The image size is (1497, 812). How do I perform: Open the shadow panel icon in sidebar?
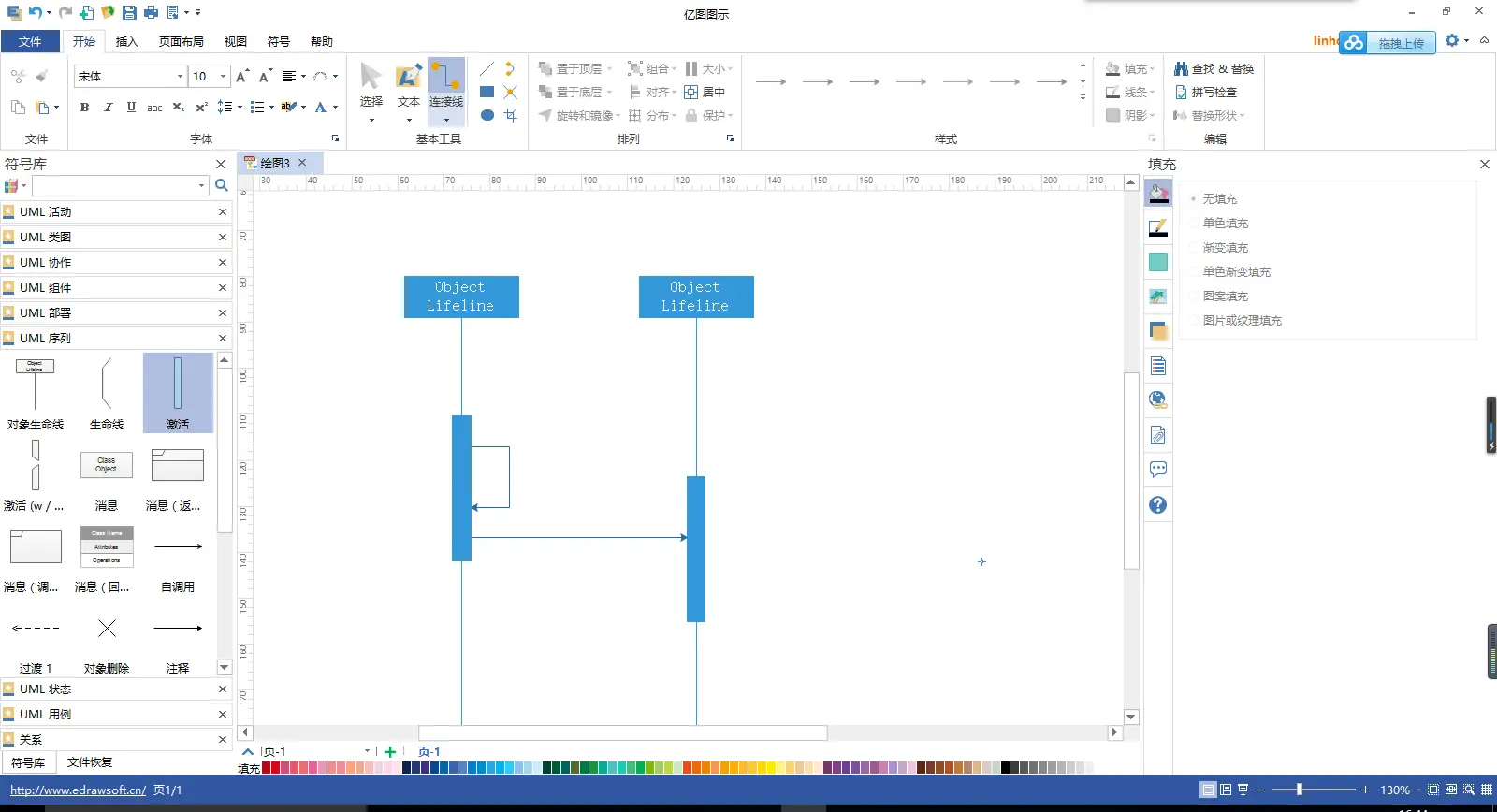tap(1158, 330)
